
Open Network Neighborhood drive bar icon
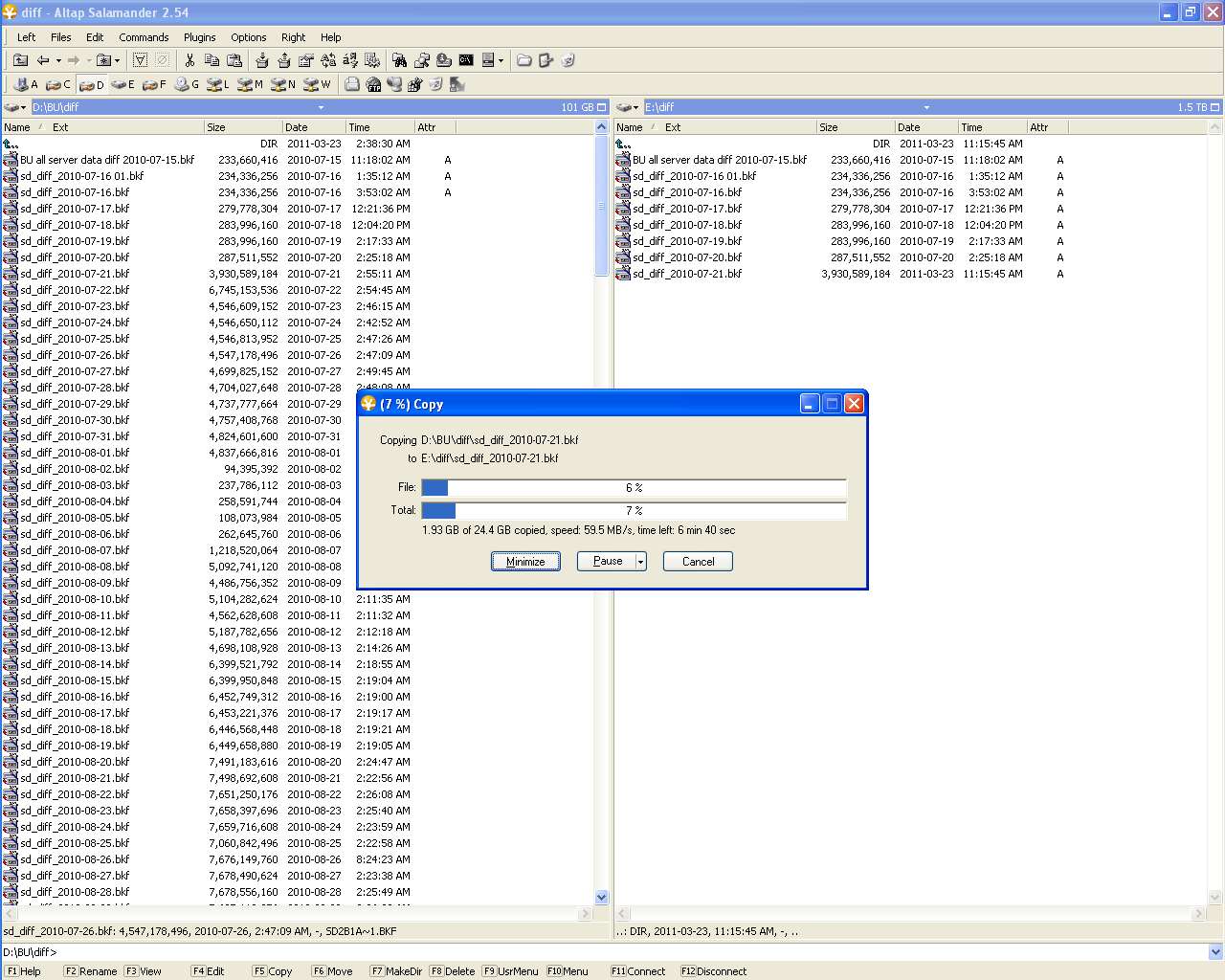tap(393, 84)
